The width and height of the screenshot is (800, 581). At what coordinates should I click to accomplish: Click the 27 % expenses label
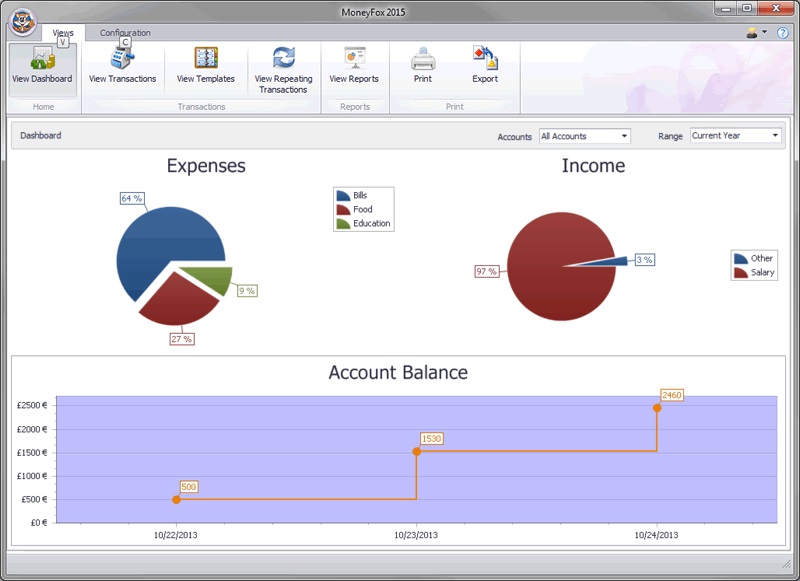click(182, 339)
